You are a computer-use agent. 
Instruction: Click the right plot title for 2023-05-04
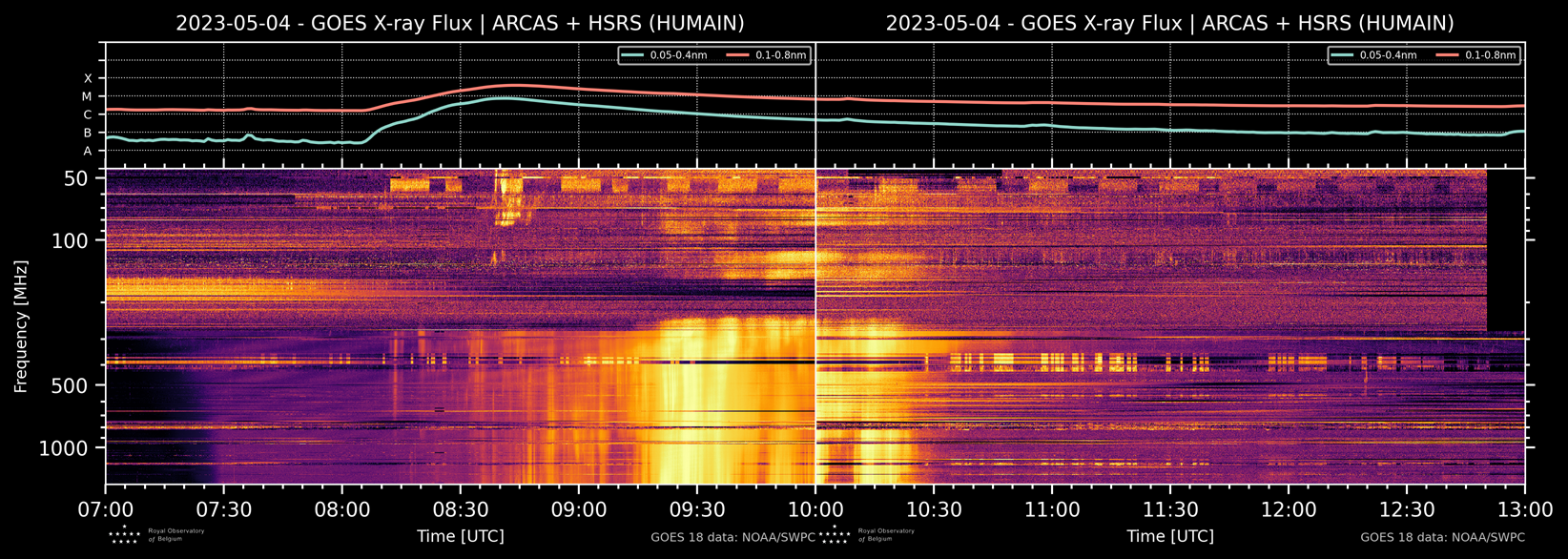tap(1169, 23)
